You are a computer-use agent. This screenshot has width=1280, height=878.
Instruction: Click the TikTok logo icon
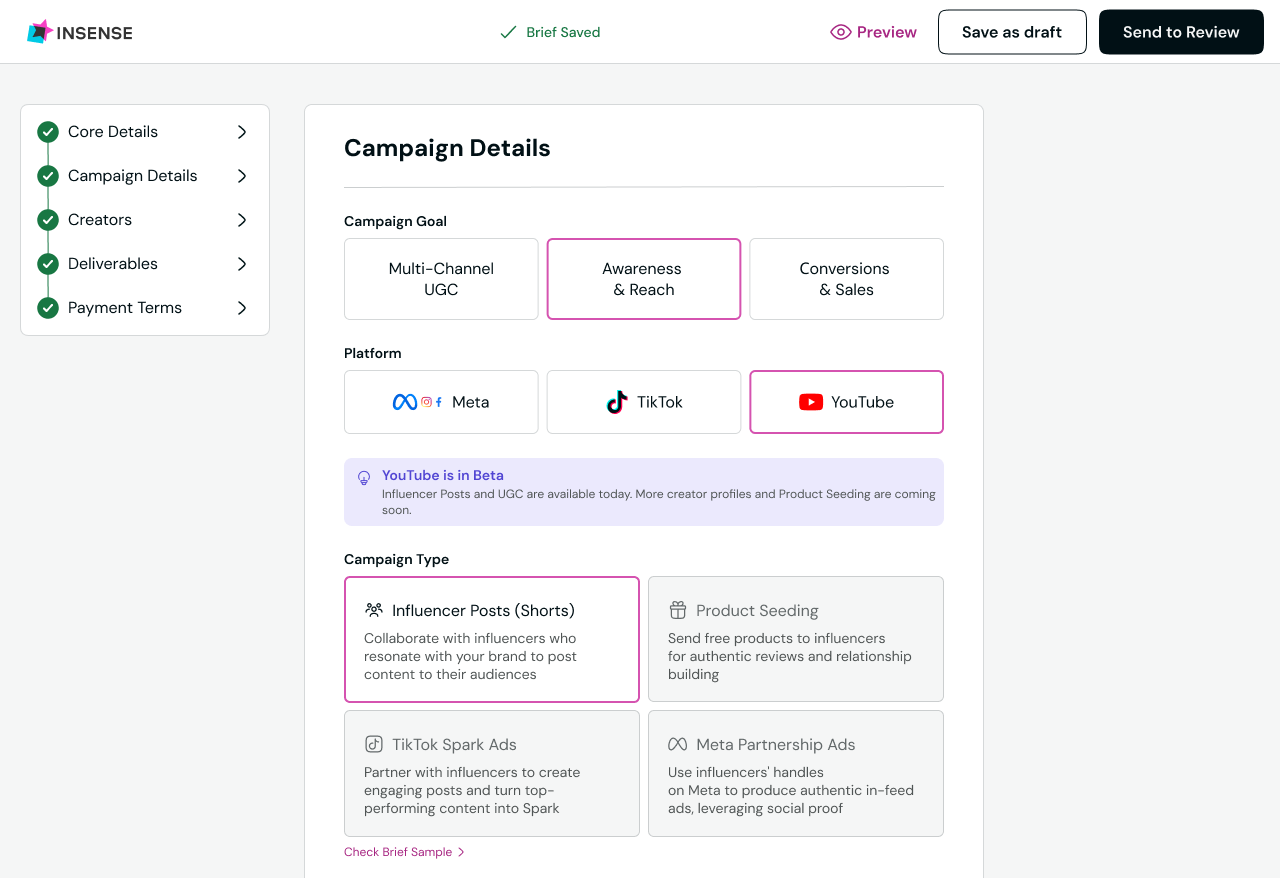pyautogui.click(x=617, y=402)
